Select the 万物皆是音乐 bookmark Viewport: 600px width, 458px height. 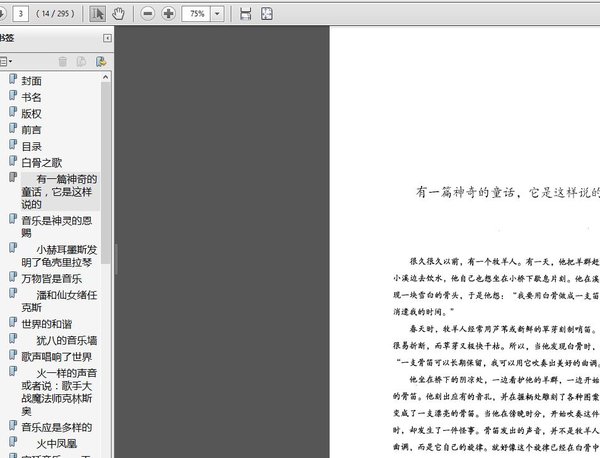pyautogui.click(x=51, y=278)
